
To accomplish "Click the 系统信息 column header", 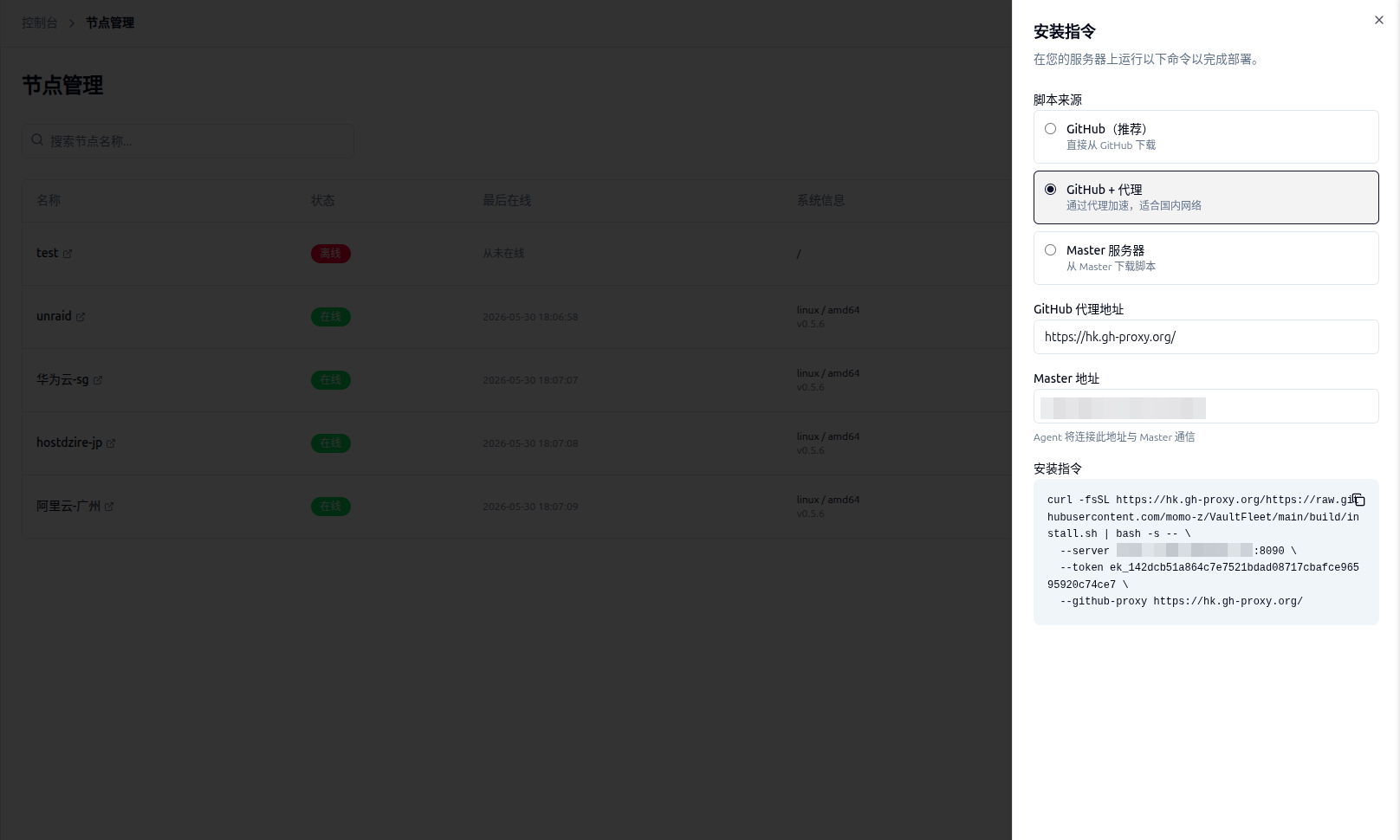I will coord(820,200).
